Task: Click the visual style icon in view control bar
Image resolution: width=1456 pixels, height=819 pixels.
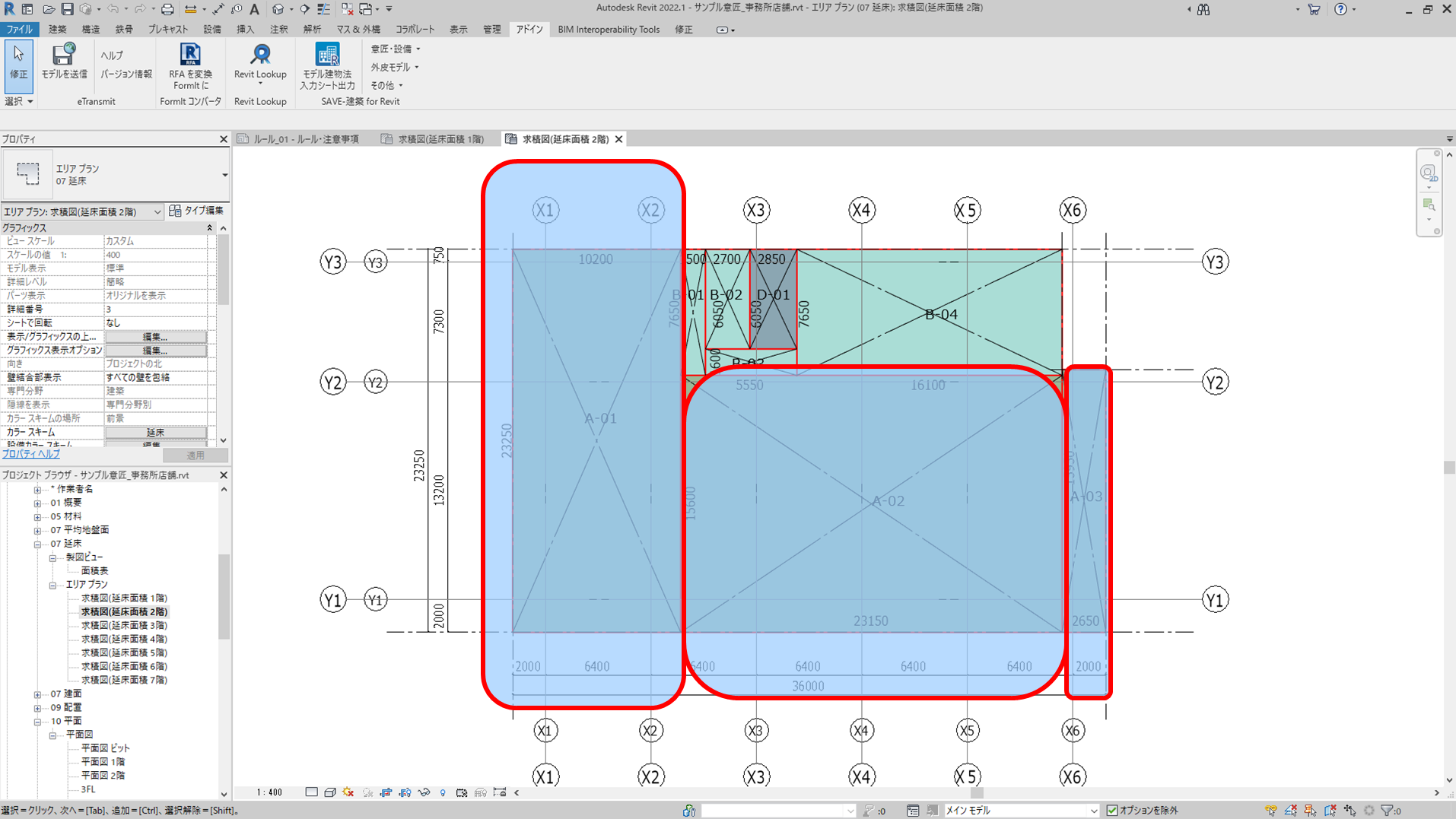Action: tap(330, 792)
